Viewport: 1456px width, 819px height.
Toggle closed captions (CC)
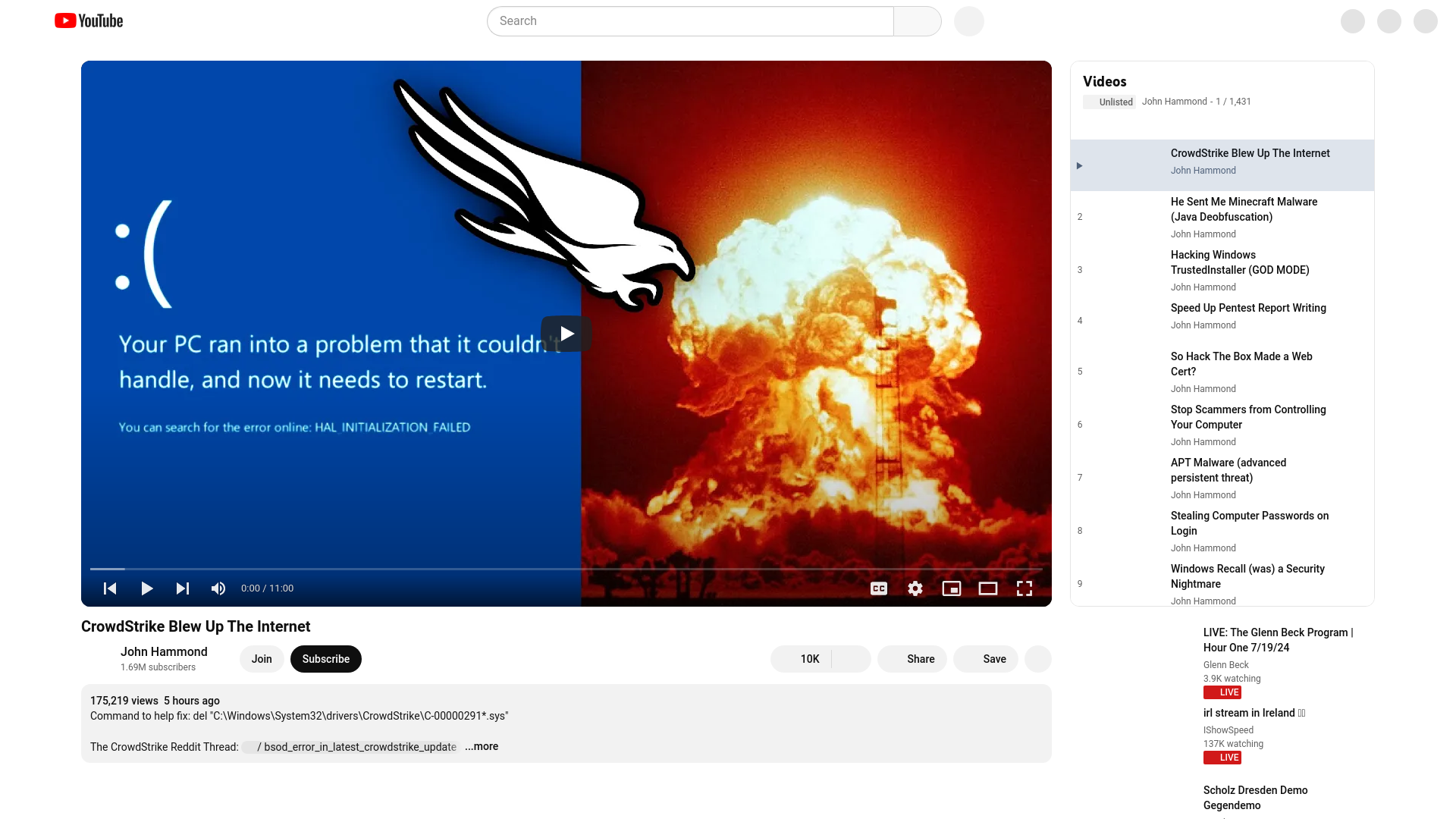coord(879,588)
